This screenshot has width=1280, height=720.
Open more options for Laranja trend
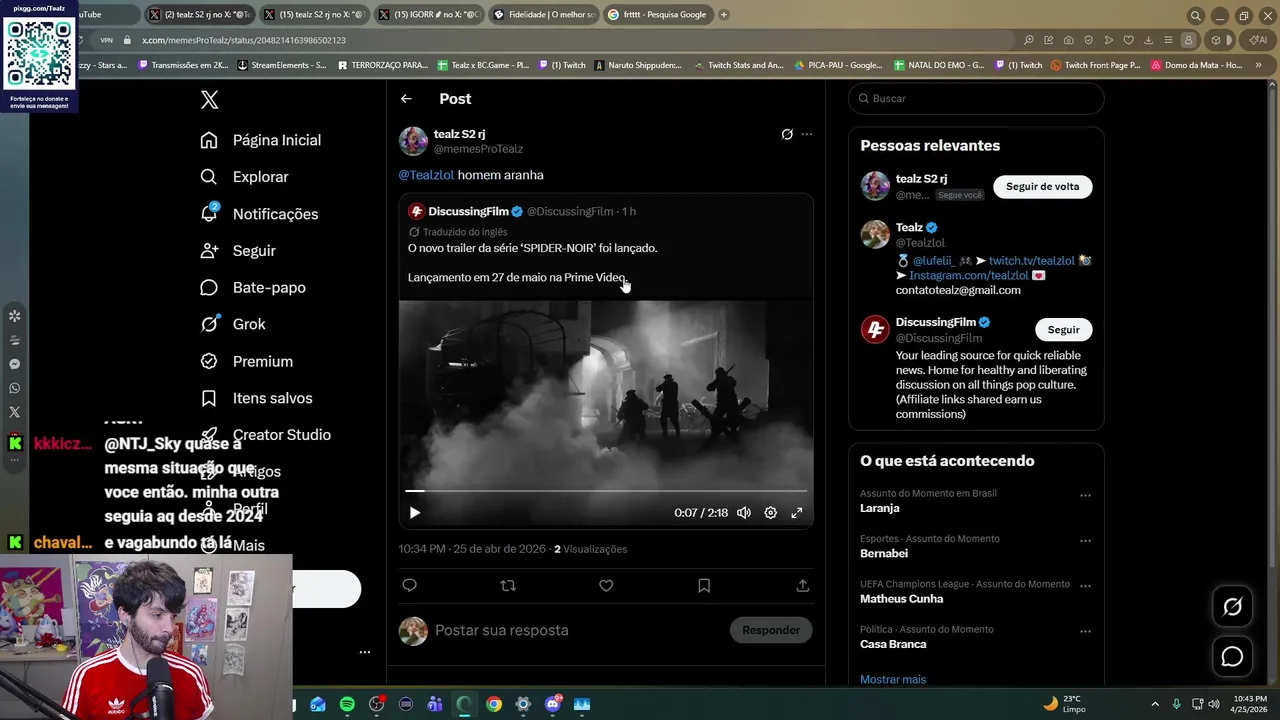point(1085,495)
